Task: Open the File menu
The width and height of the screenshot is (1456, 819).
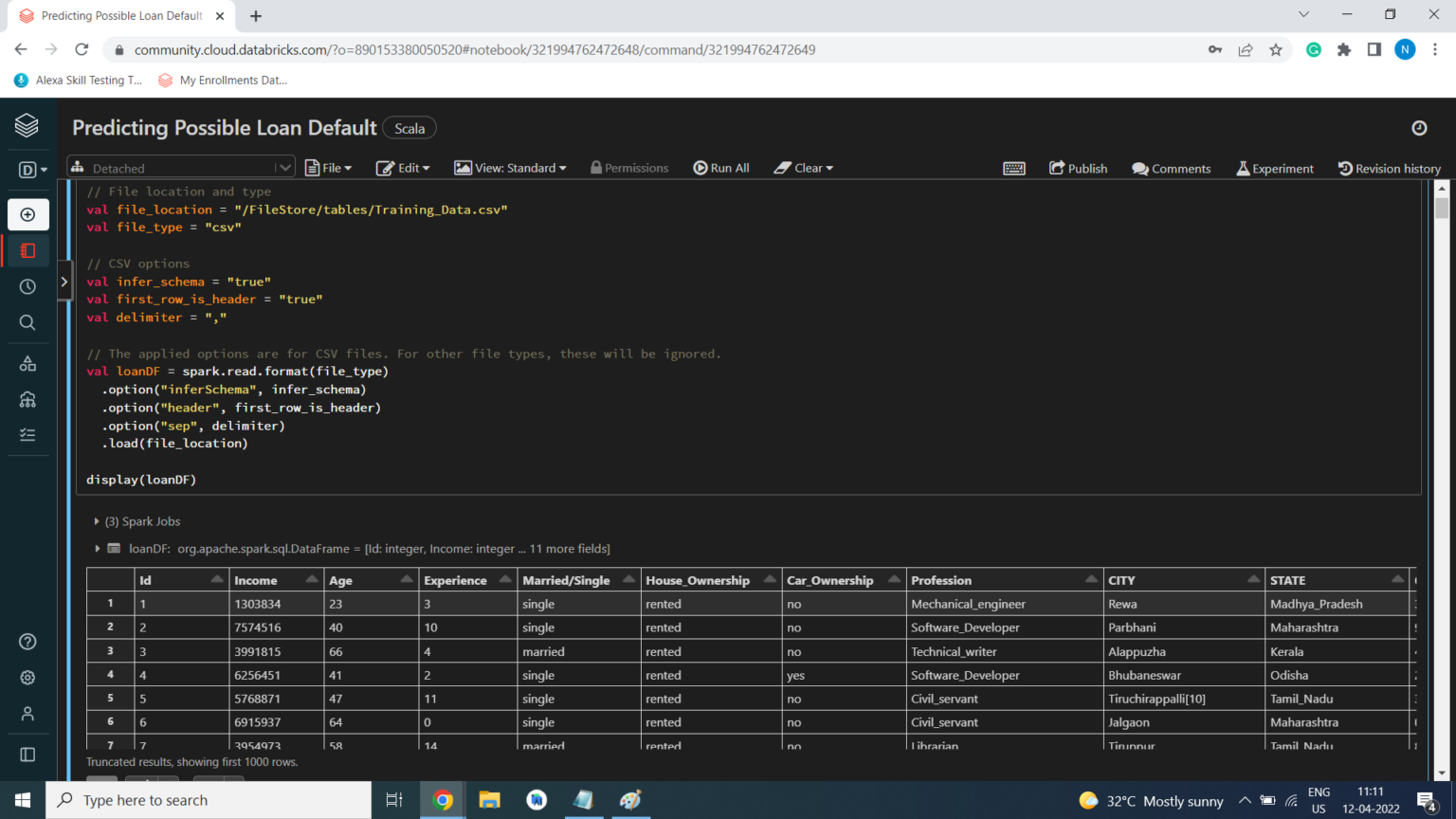Action: click(328, 168)
